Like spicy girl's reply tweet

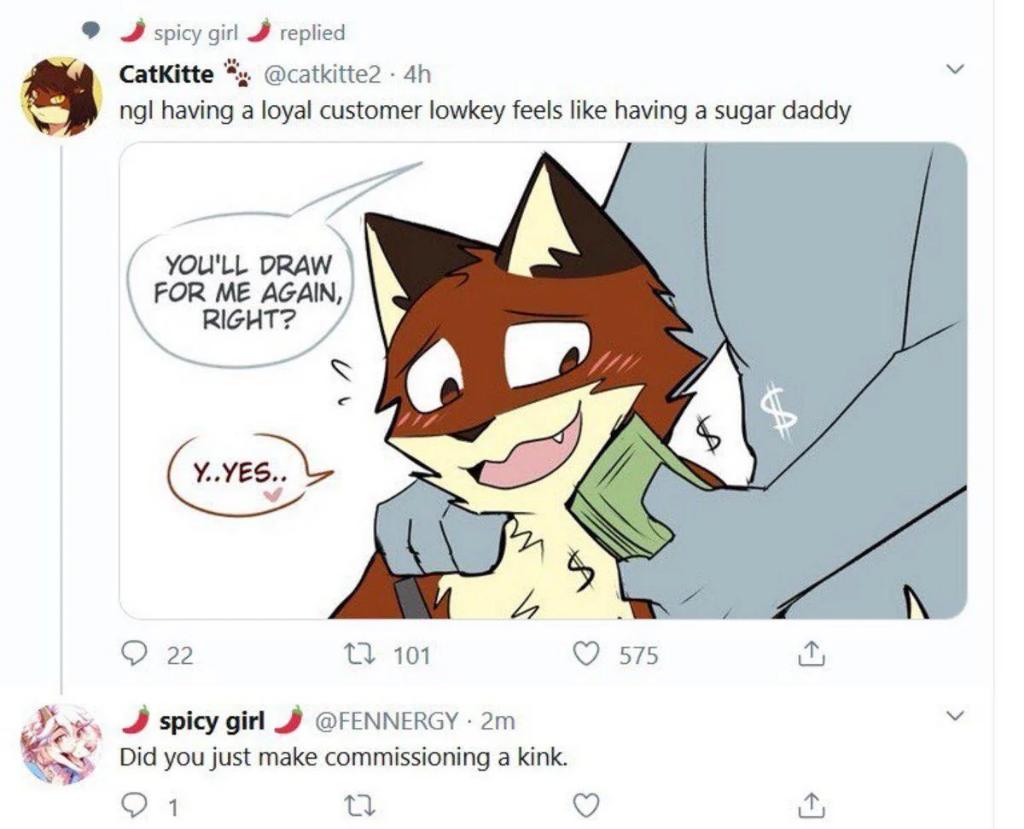[588, 804]
